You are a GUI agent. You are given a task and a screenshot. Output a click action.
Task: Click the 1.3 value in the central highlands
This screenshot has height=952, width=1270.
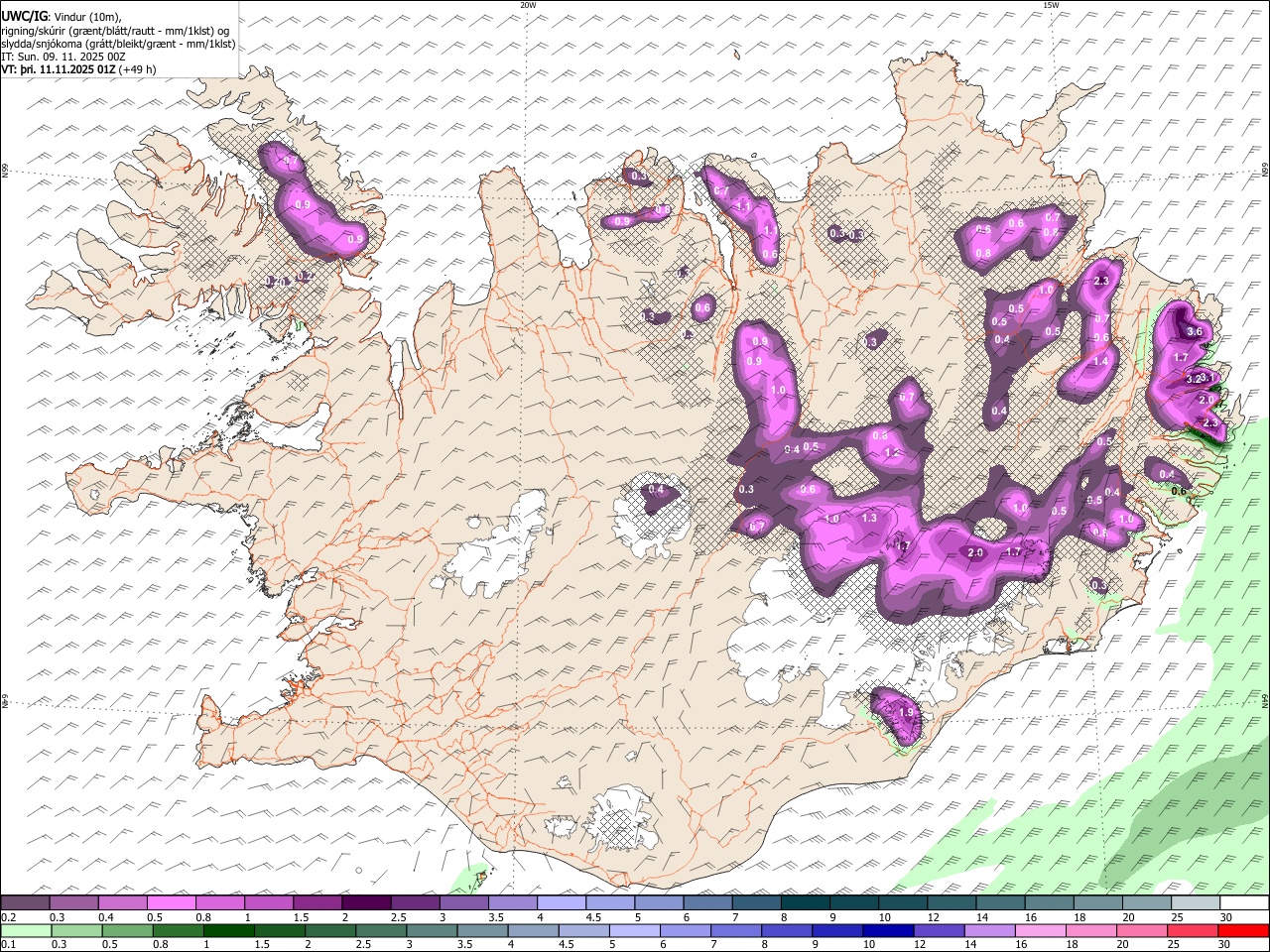869,518
